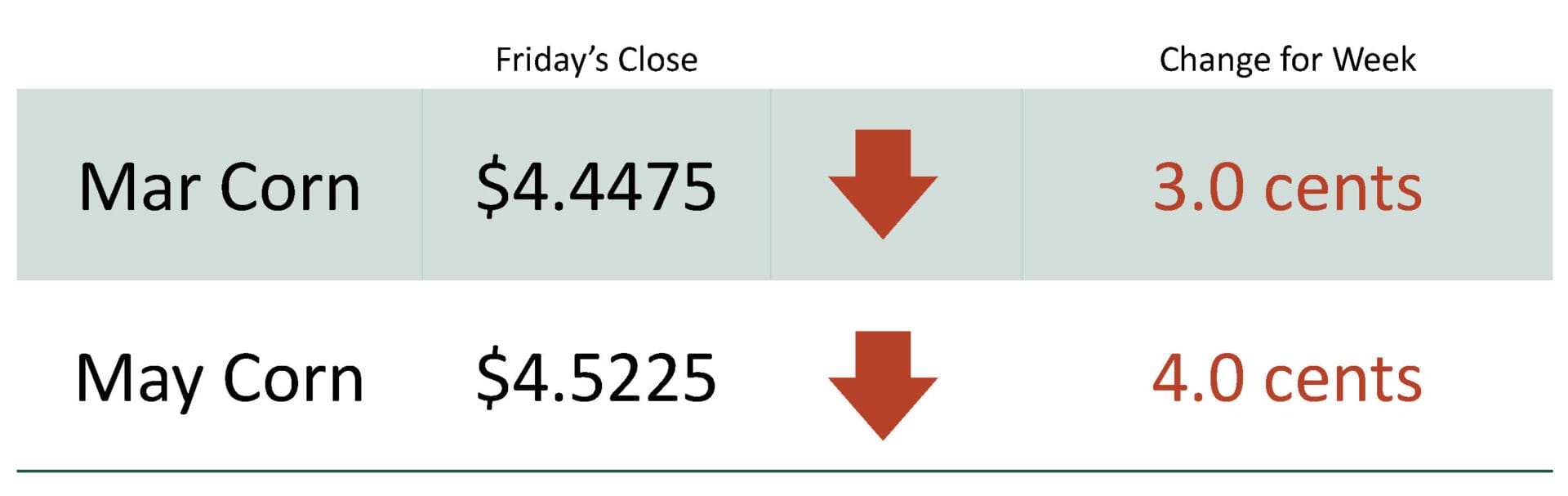
Task: Click the word Week in the header
Action: (1374, 60)
